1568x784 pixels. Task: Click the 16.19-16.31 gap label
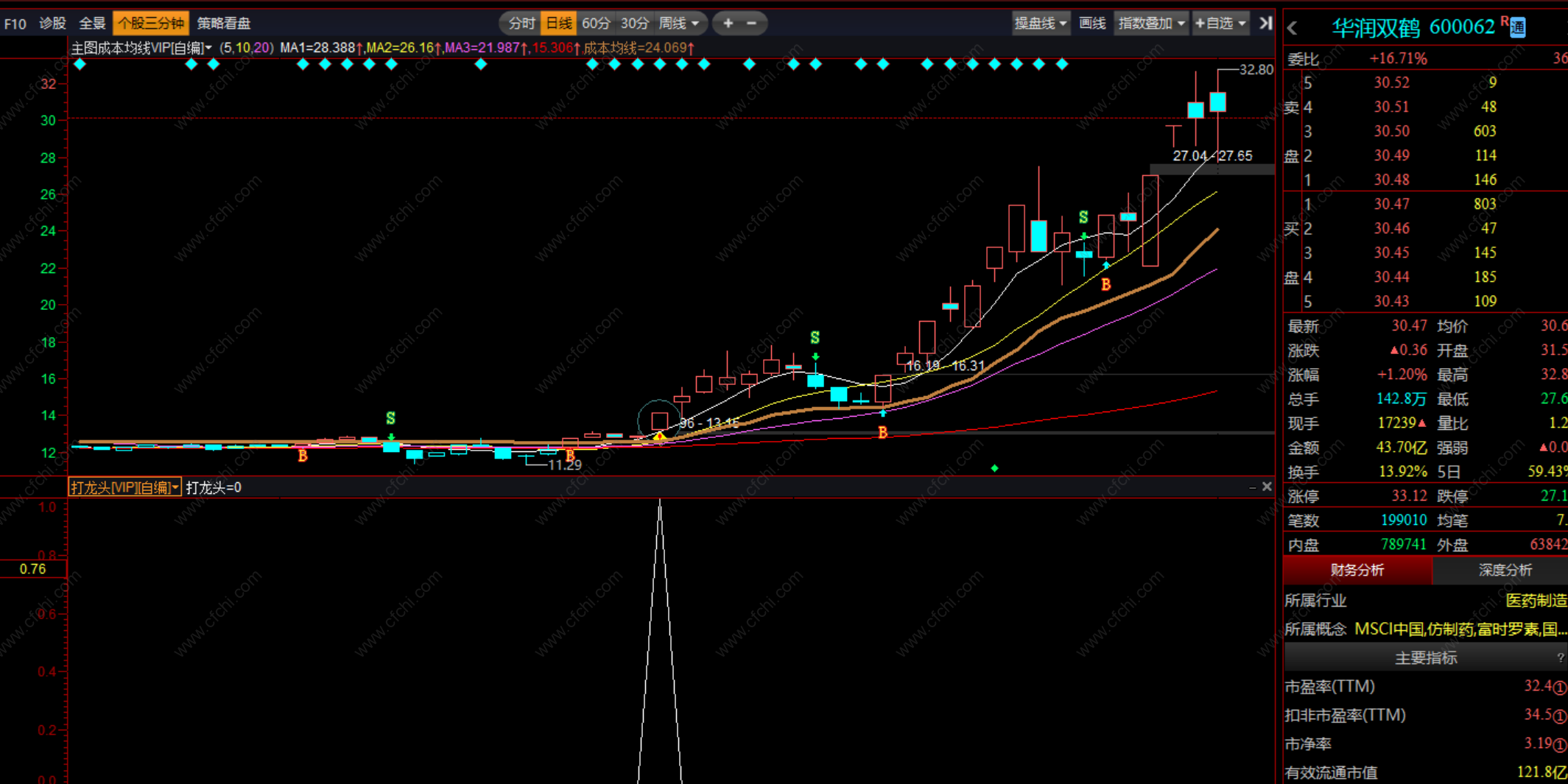pos(945,366)
